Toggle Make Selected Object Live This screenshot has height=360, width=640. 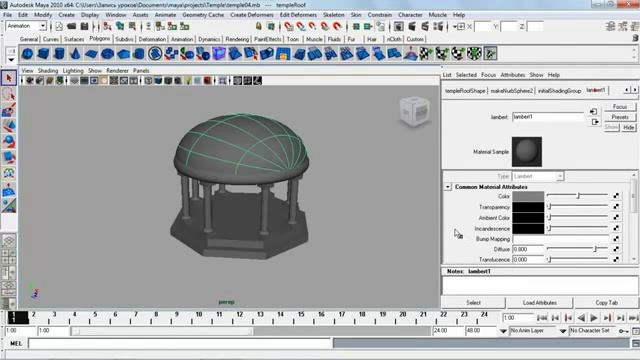[337, 27]
